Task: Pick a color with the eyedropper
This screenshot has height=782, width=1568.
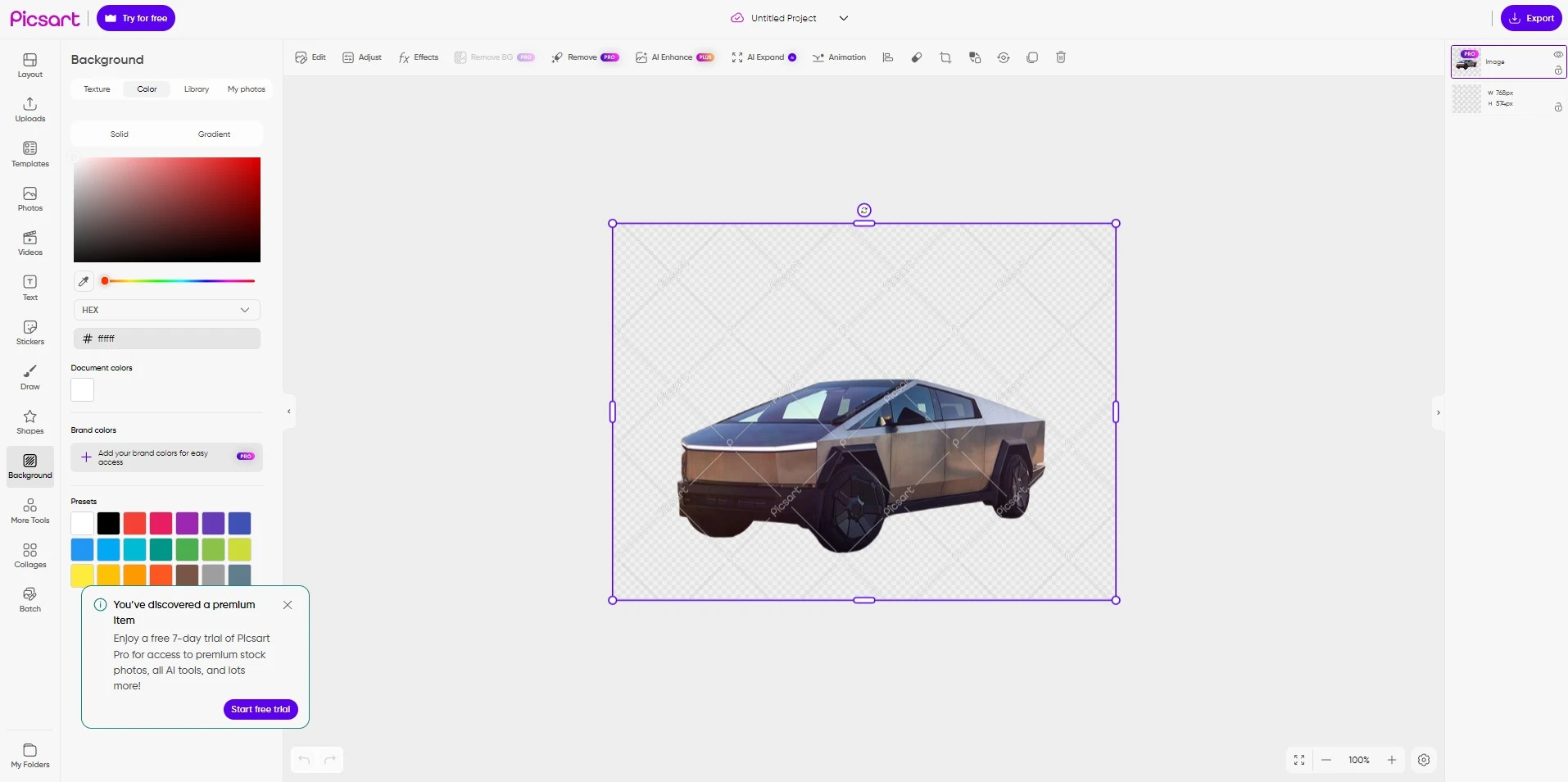Action: click(84, 281)
